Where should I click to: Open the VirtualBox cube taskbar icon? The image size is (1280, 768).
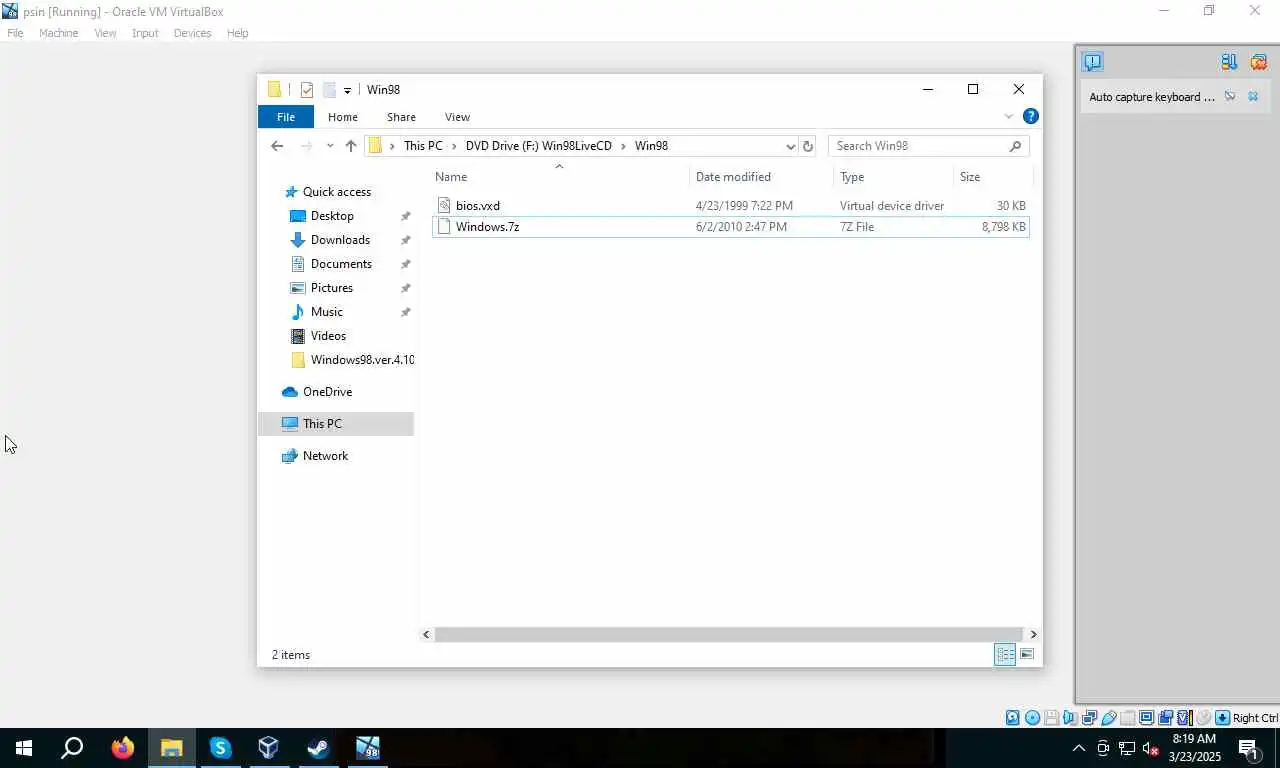tap(268, 748)
